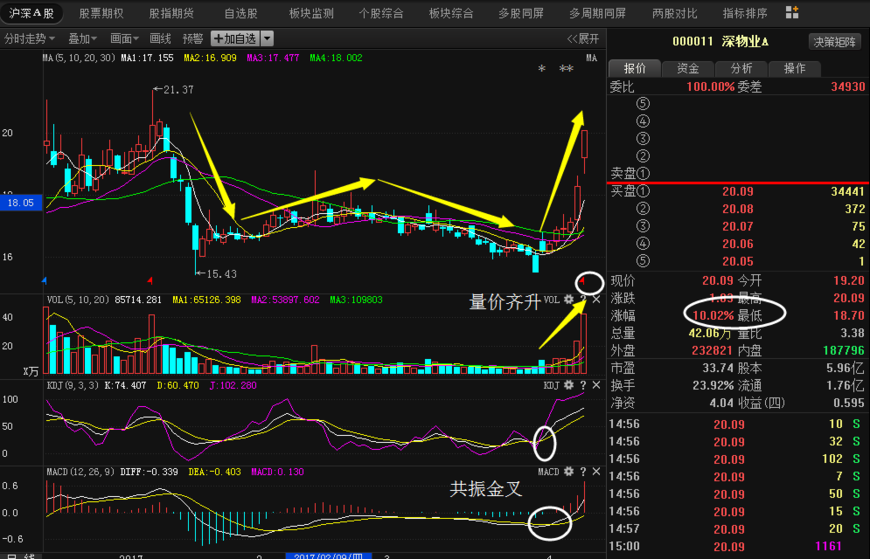Click the 画线 drawing tool button

[160, 39]
